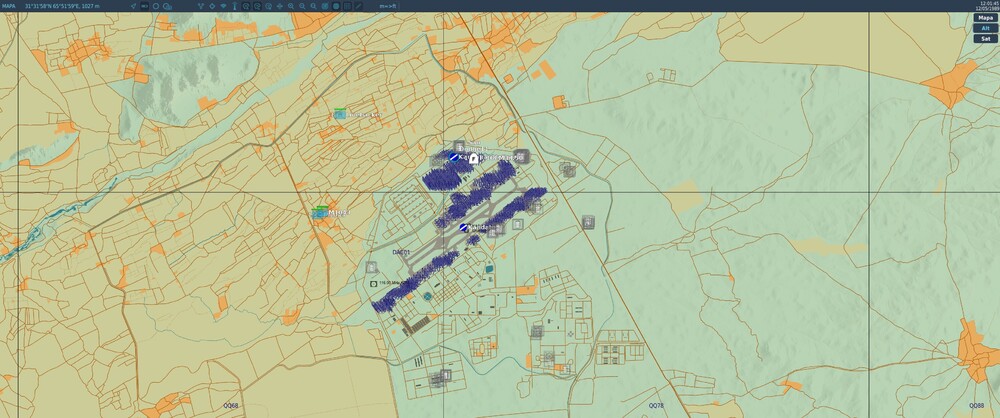
Task: Select the circle drawing tool icon
Action: (x=156, y=6)
